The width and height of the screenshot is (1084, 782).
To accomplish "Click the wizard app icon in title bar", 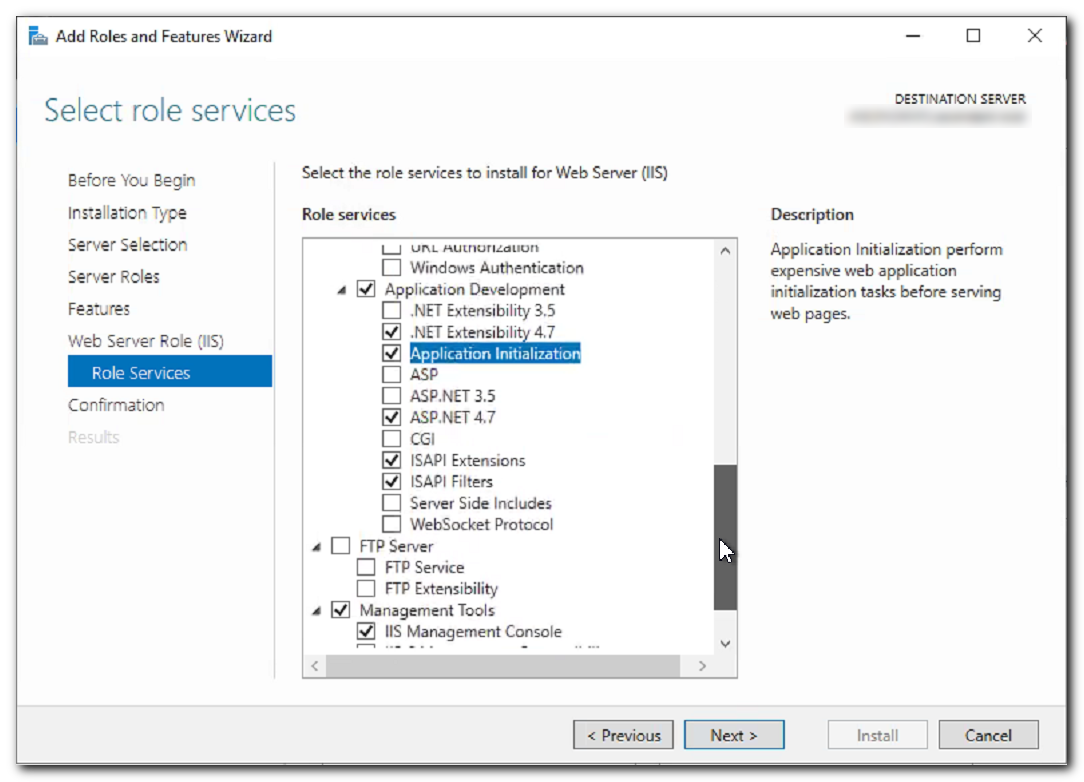I will pyautogui.click(x=38, y=36).
